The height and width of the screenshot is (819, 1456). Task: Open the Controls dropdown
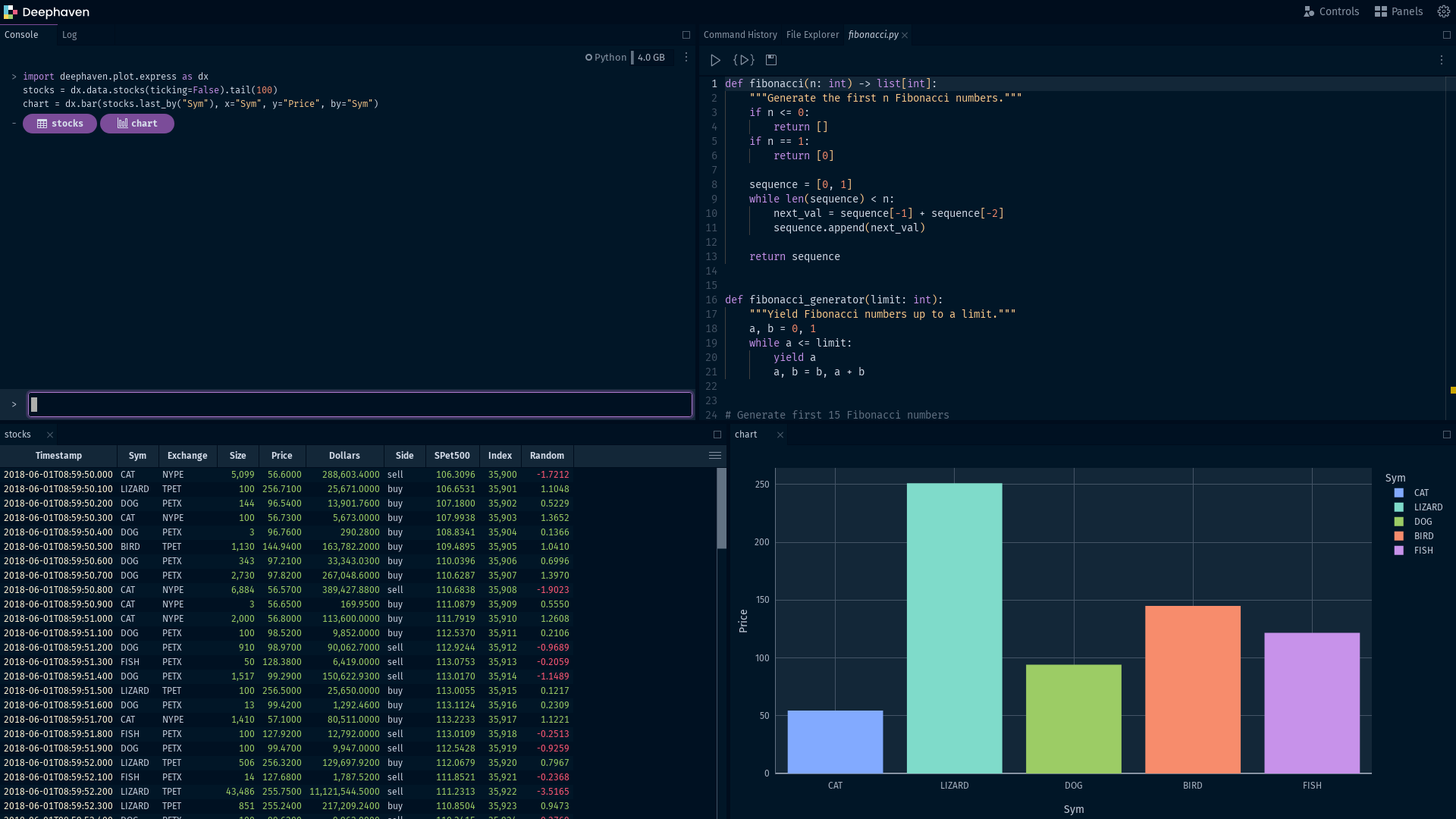(x=1331, y=11)
